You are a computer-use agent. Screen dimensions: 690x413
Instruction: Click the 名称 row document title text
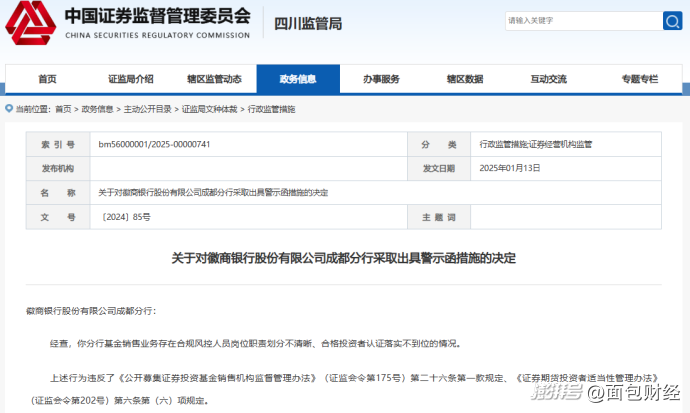pos(213,193)
